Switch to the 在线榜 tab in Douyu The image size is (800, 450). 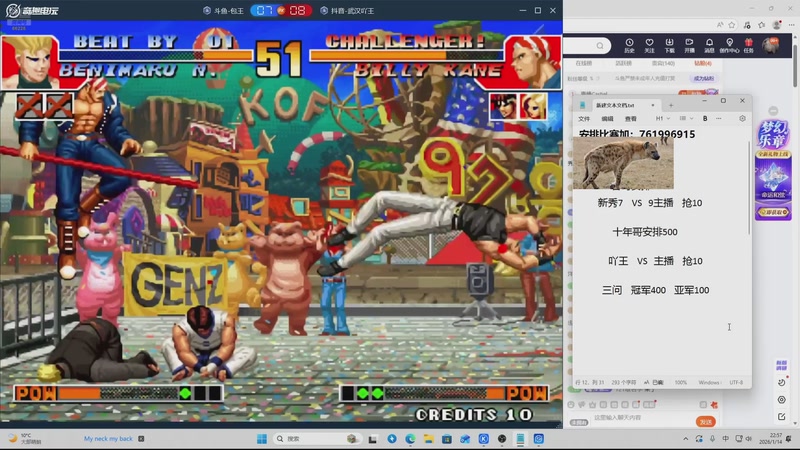(584, 63)
